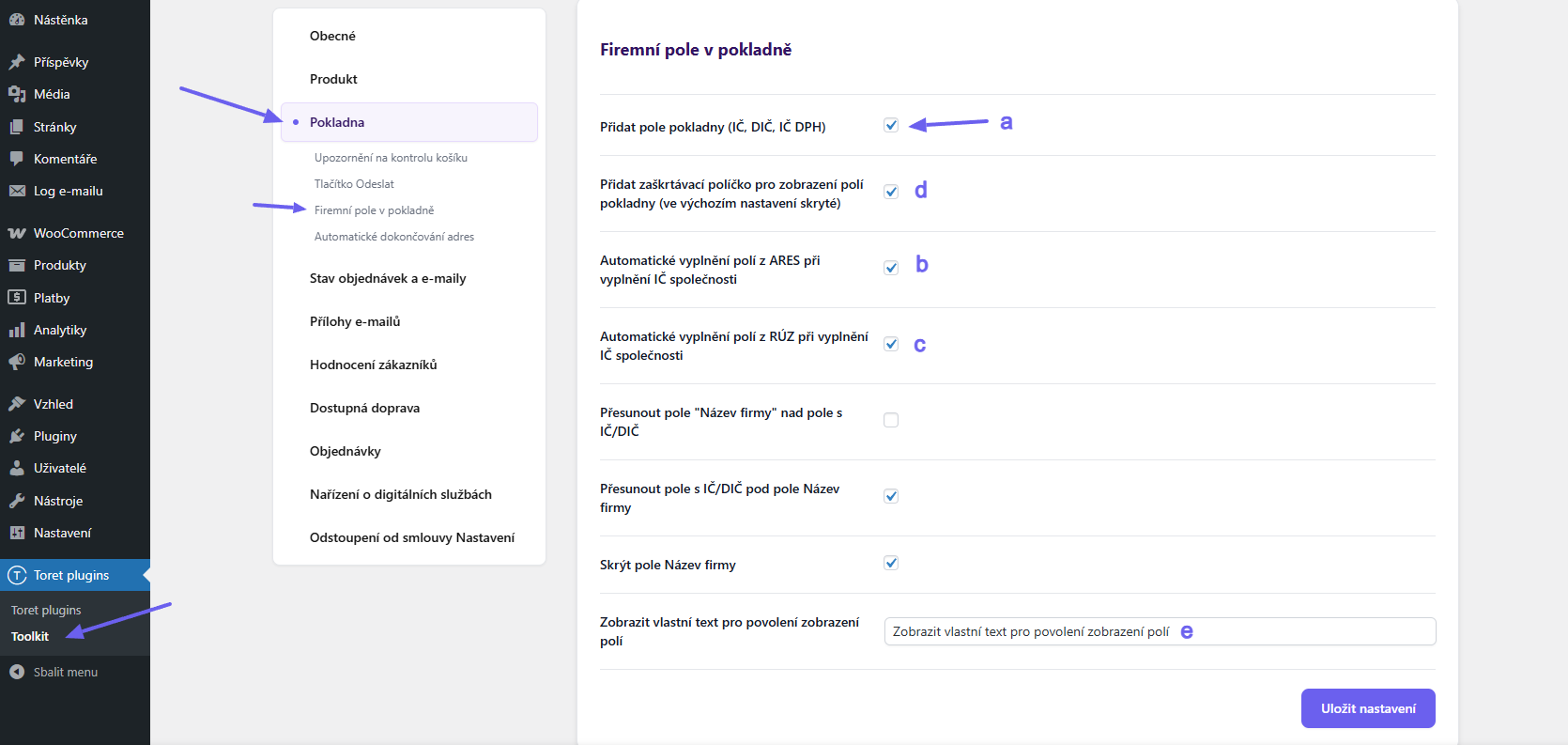This screenshot has height=745, width=1568.
Task: Uncheck Přidat pole pokladny checkbox
Action: pos(891,126)
